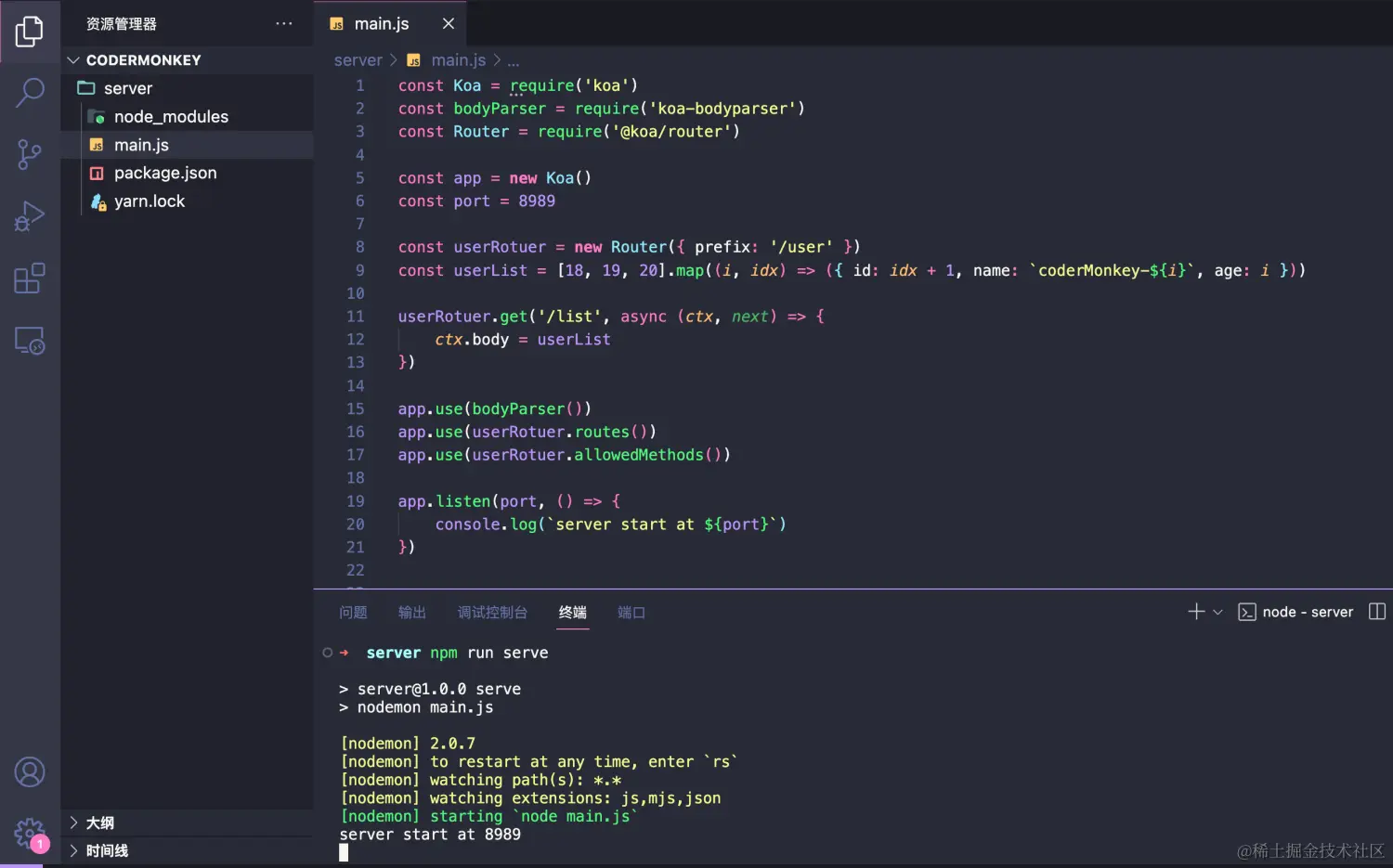Screen dimensions: 1393x868
Task: Collapse the CODERMONKEY workspace section
Action: tap(187, 60)
